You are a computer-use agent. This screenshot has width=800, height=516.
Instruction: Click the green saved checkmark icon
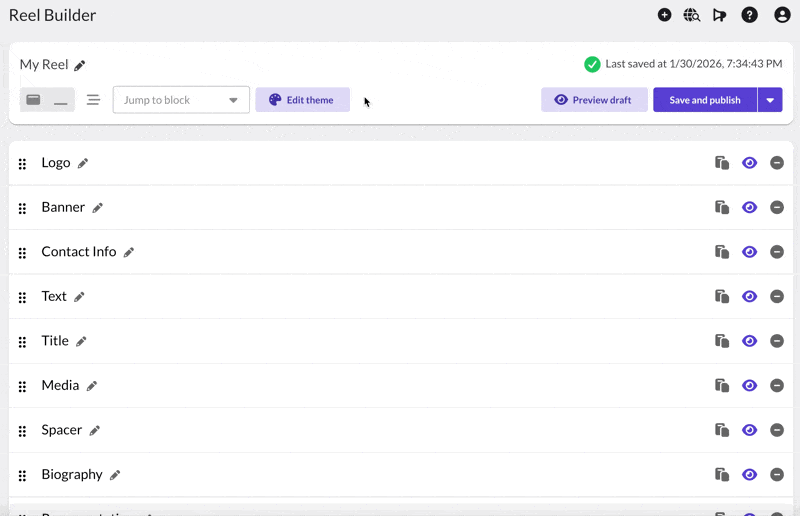(592, 64)
